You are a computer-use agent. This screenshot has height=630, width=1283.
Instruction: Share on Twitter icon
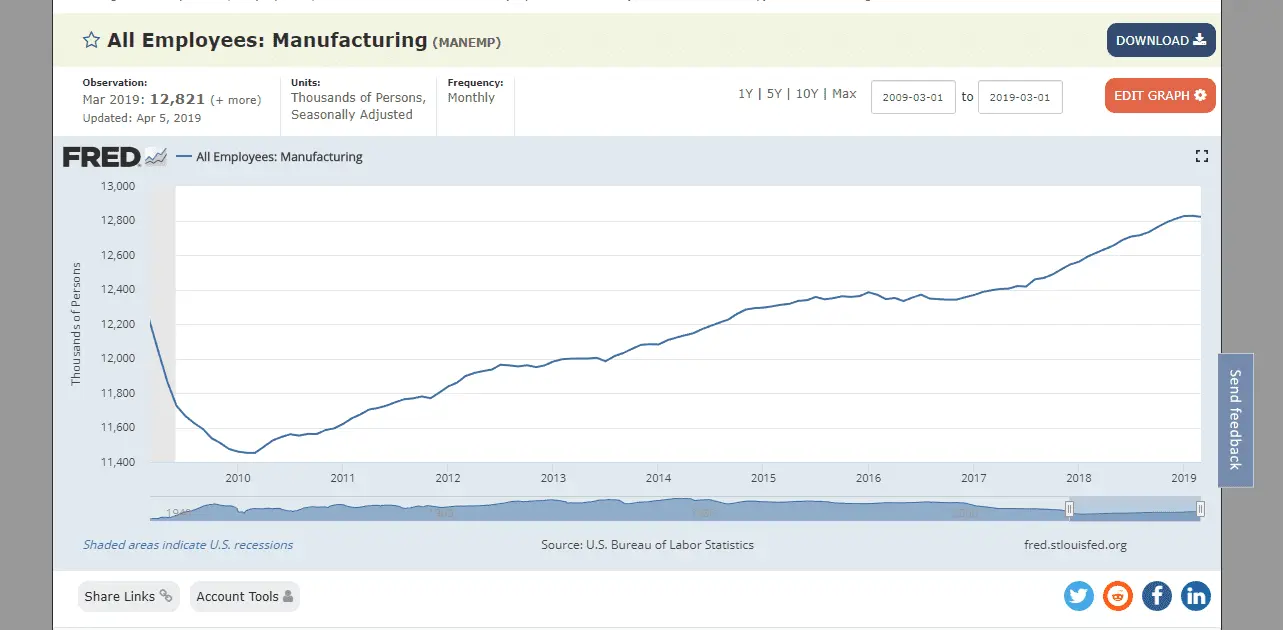[x=1079, y=597]
